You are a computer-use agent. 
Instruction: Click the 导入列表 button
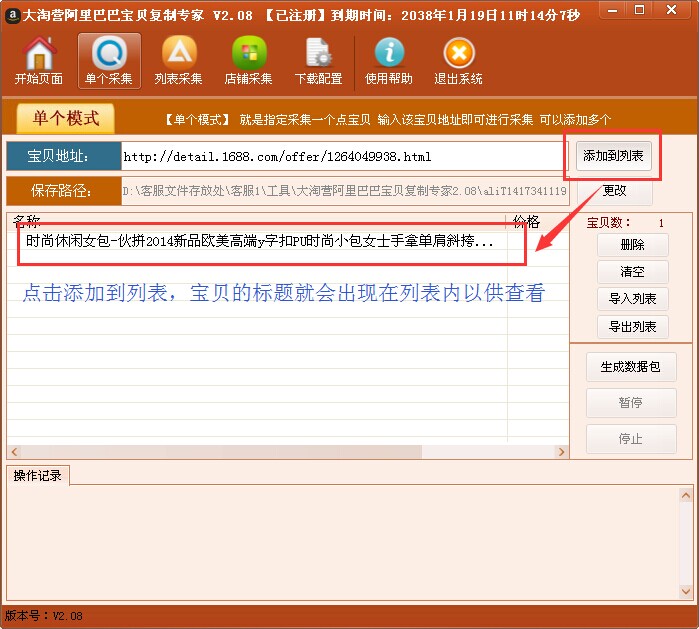pyautogui.click(x=633, y=299)
